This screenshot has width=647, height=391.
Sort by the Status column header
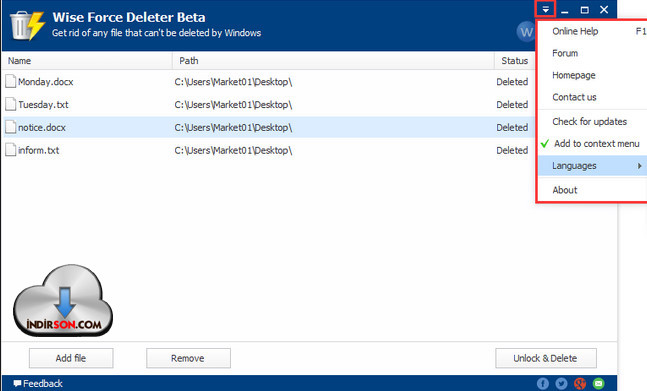(x=515, y=61)
